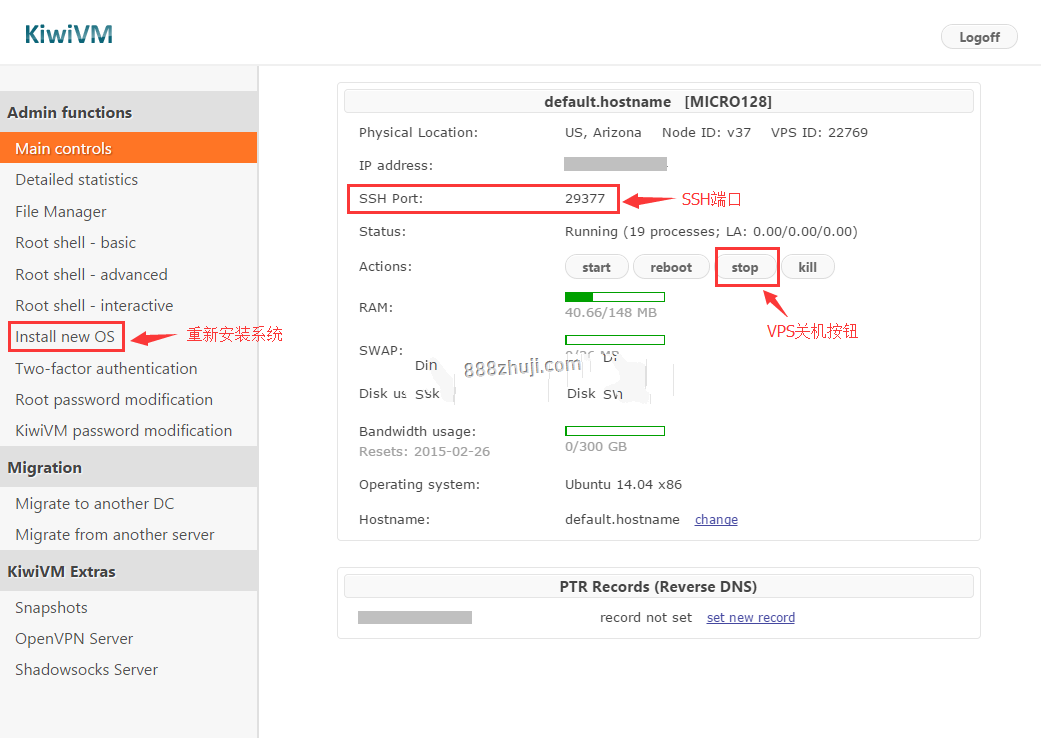
Task: Kill the VPS with kill button
Action: pos(807,267)
